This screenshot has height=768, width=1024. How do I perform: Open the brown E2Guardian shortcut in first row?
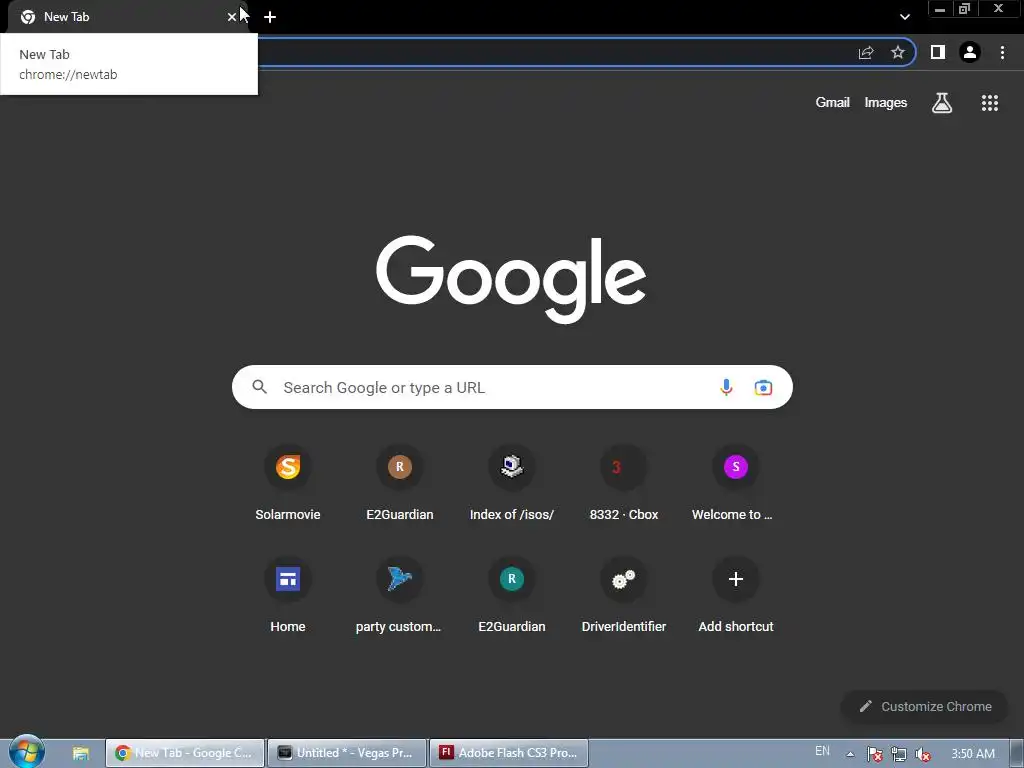400,483
